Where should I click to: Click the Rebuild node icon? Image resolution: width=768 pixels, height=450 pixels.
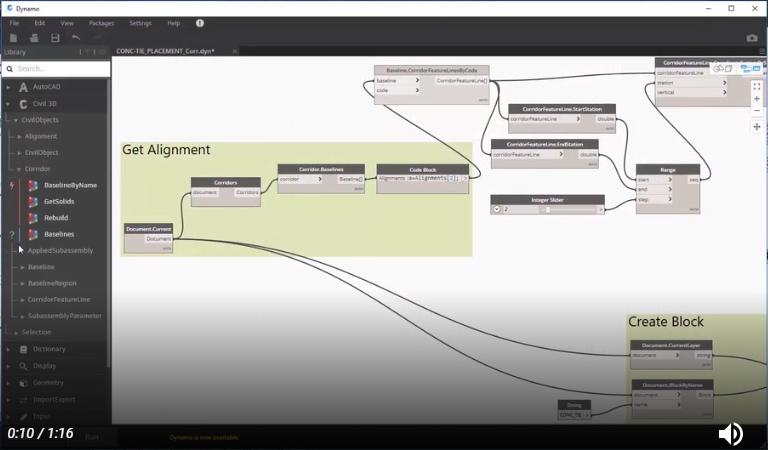pos(33,218)
